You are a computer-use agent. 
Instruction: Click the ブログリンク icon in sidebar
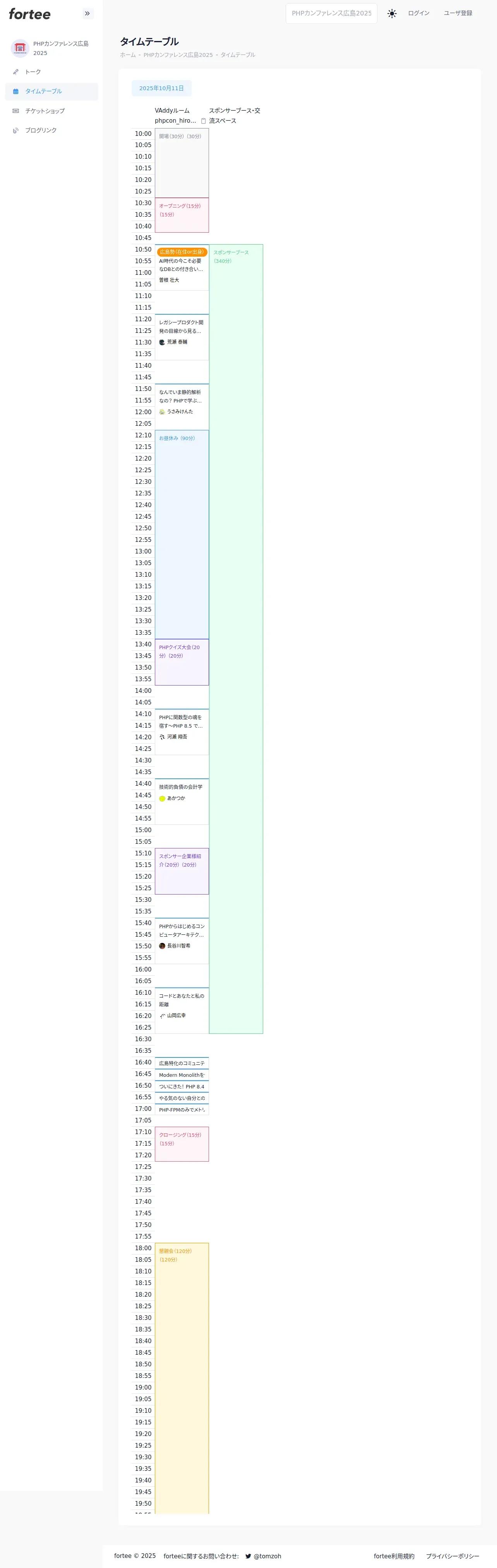click(x=16, y=130)
